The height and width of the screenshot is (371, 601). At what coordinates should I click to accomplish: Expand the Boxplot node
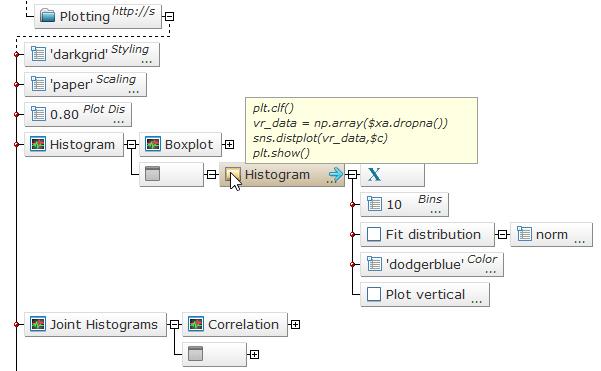[x=229, y=144]
